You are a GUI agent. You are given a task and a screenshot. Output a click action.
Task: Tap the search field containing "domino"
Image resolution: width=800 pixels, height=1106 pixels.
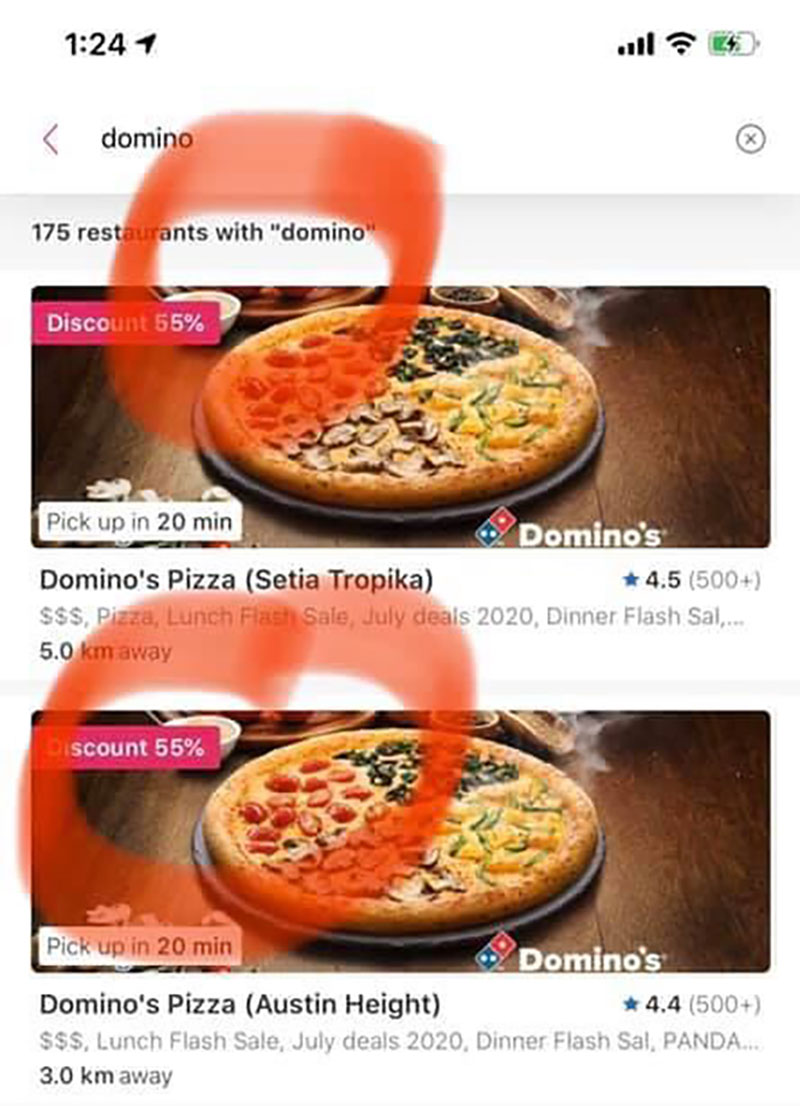pos(395,138)
